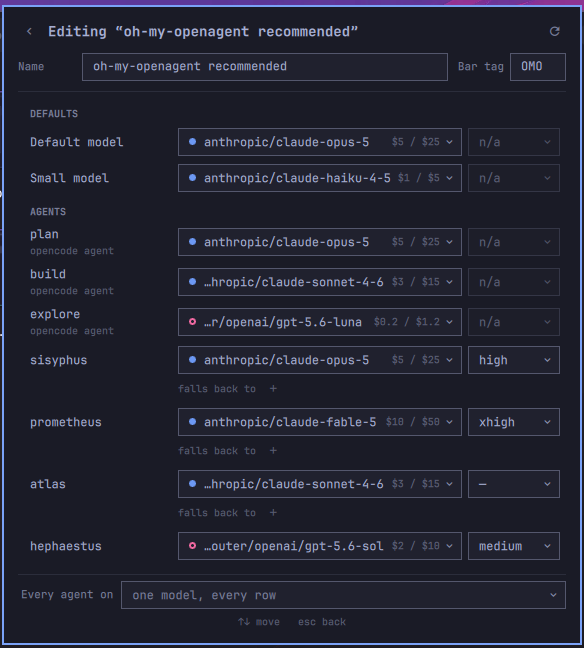Click the 'Small model' label

tap(69, 178)
